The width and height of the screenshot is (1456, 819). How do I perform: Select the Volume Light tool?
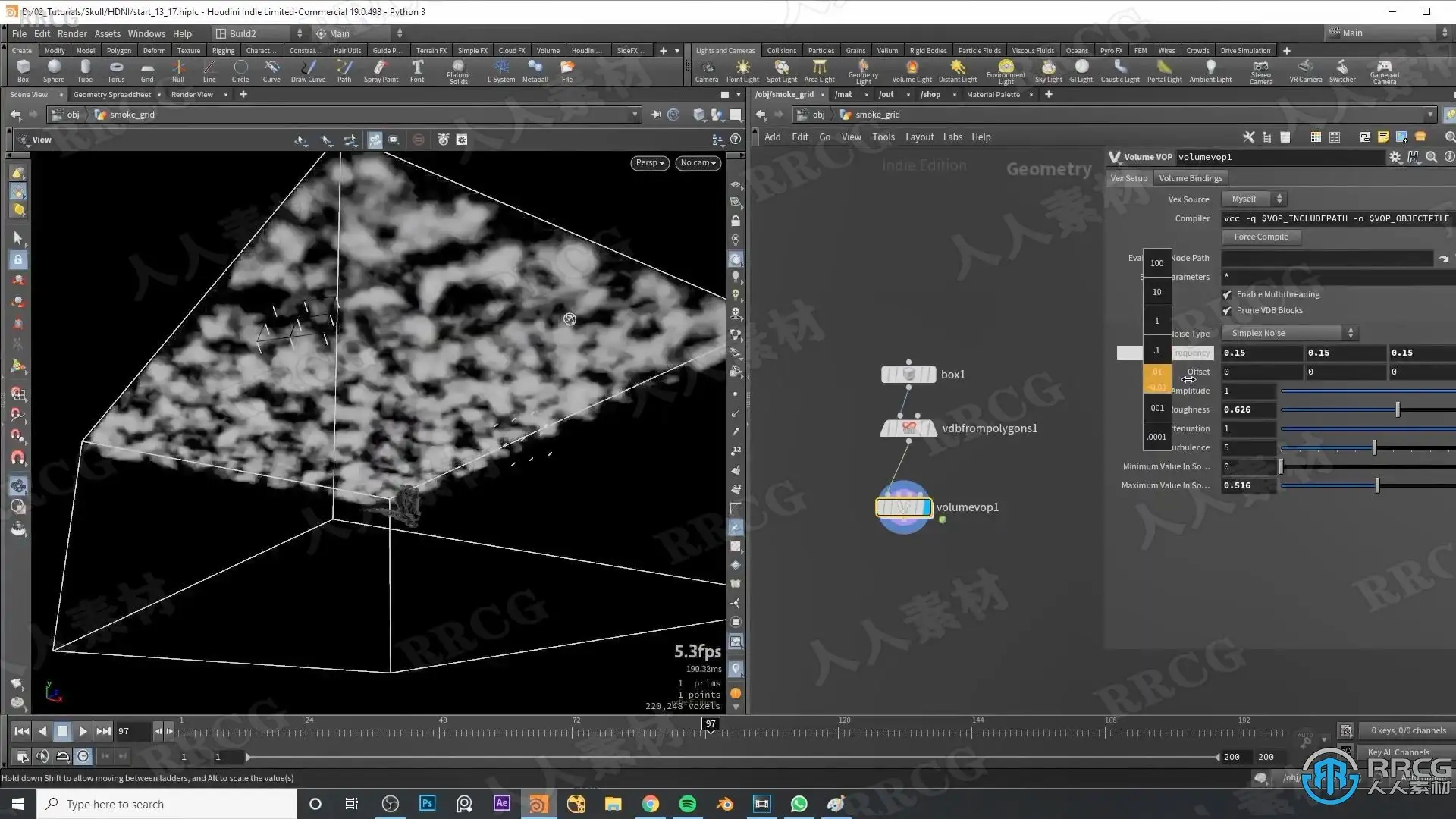[x=912, y=70]
